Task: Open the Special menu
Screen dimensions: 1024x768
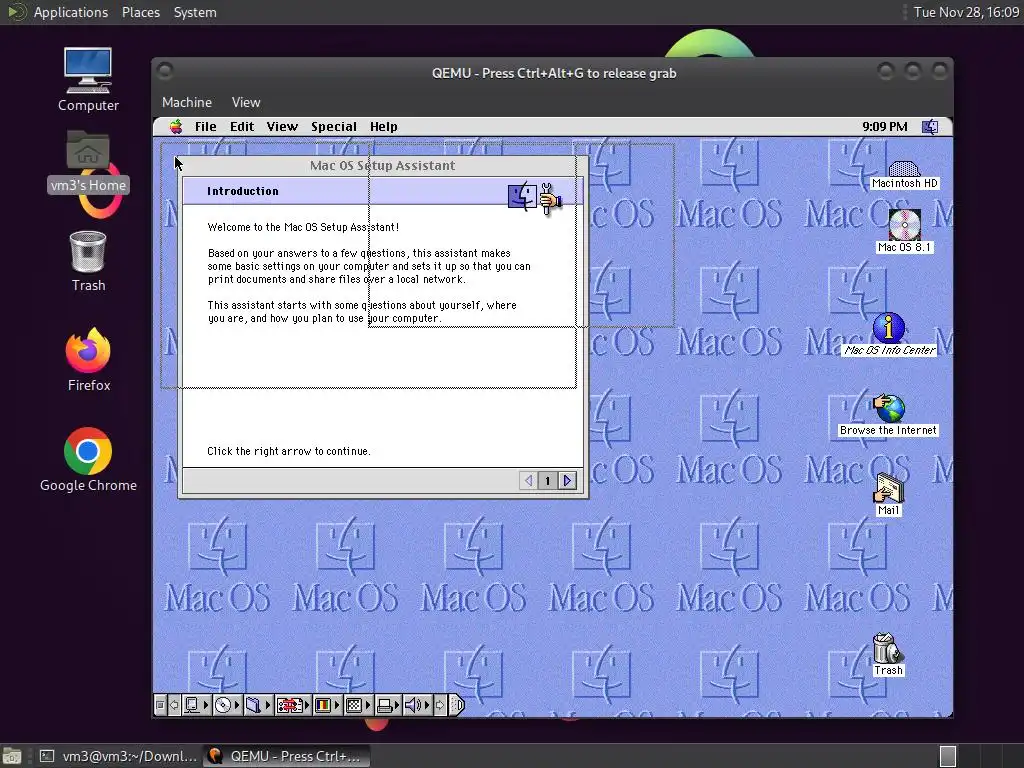Action: (x=334, y=127)
